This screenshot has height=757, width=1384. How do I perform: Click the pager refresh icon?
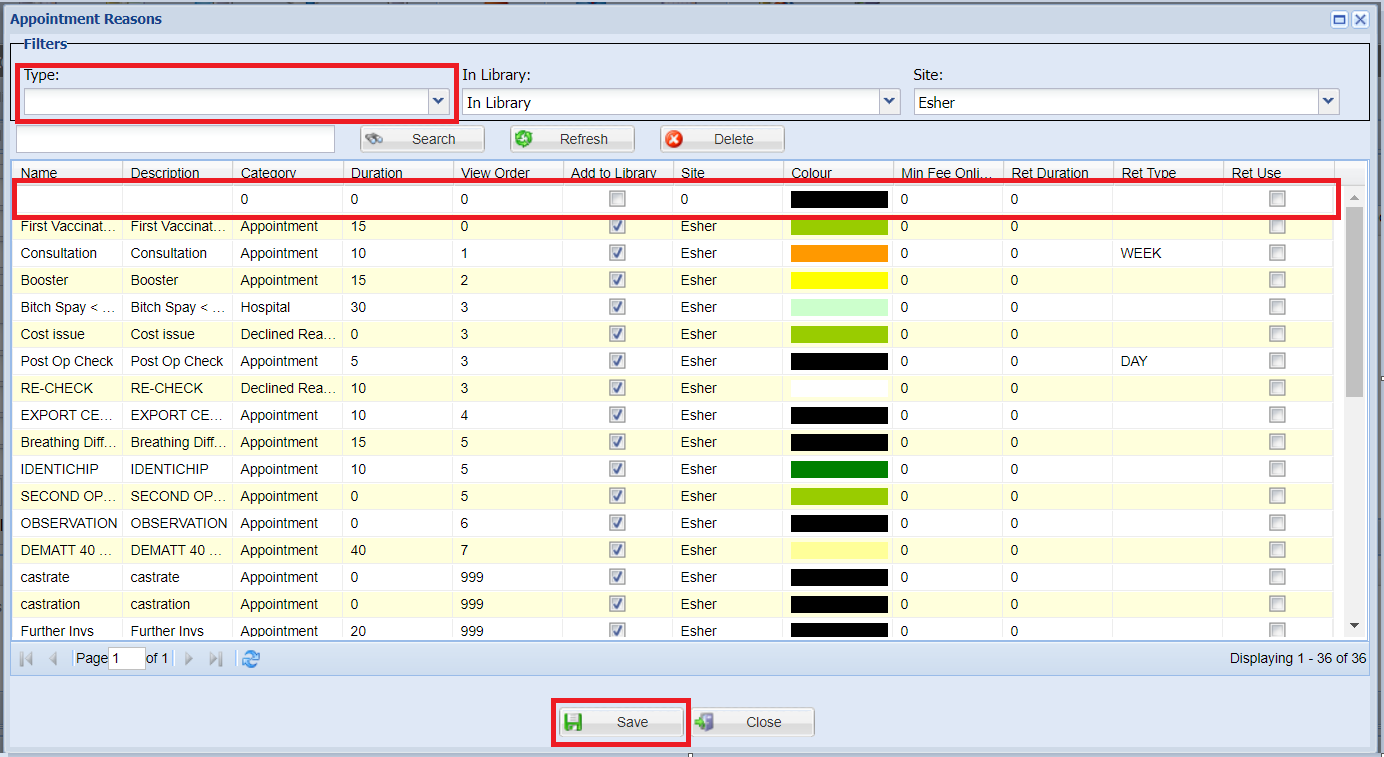[251, 659]
